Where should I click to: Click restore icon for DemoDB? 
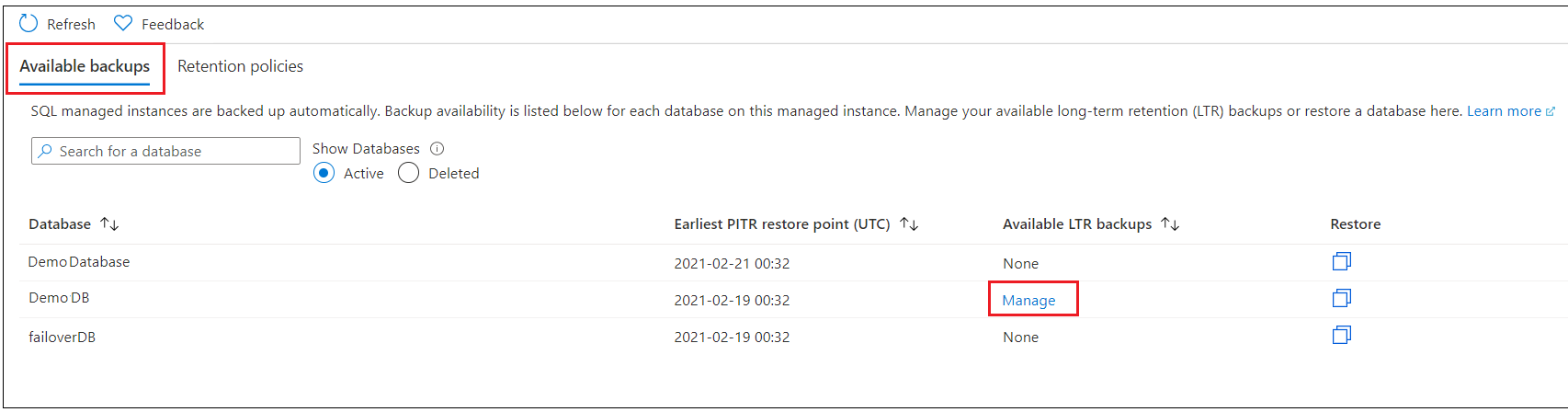pos(1341,299)
